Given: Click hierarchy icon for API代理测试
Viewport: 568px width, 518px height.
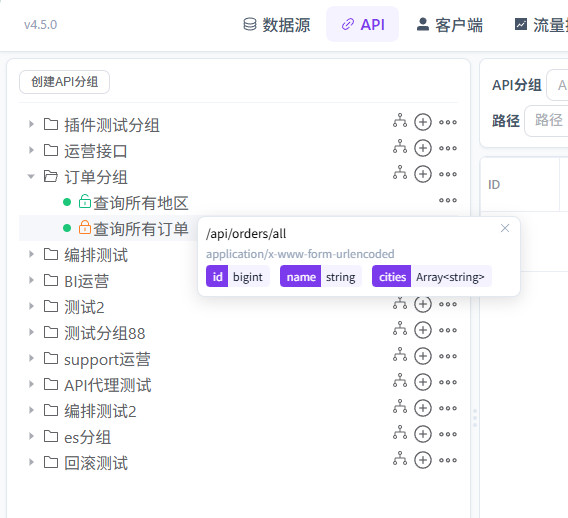Looking at the screenshot, I should 400,381.
